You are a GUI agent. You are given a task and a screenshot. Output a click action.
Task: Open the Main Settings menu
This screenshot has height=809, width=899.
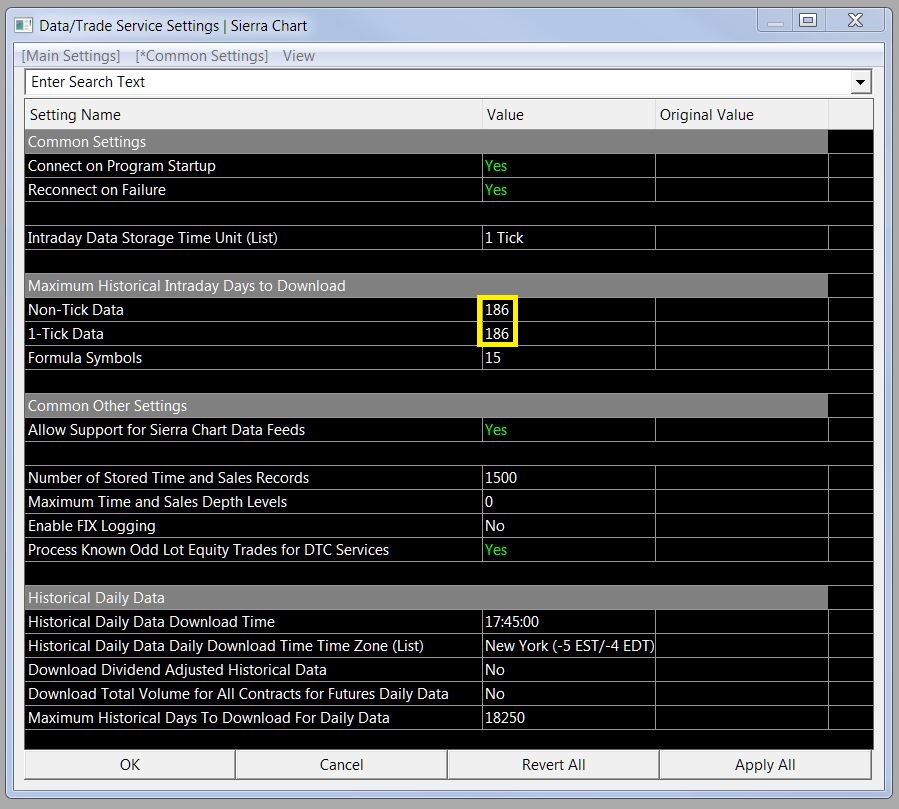(71, 56)
